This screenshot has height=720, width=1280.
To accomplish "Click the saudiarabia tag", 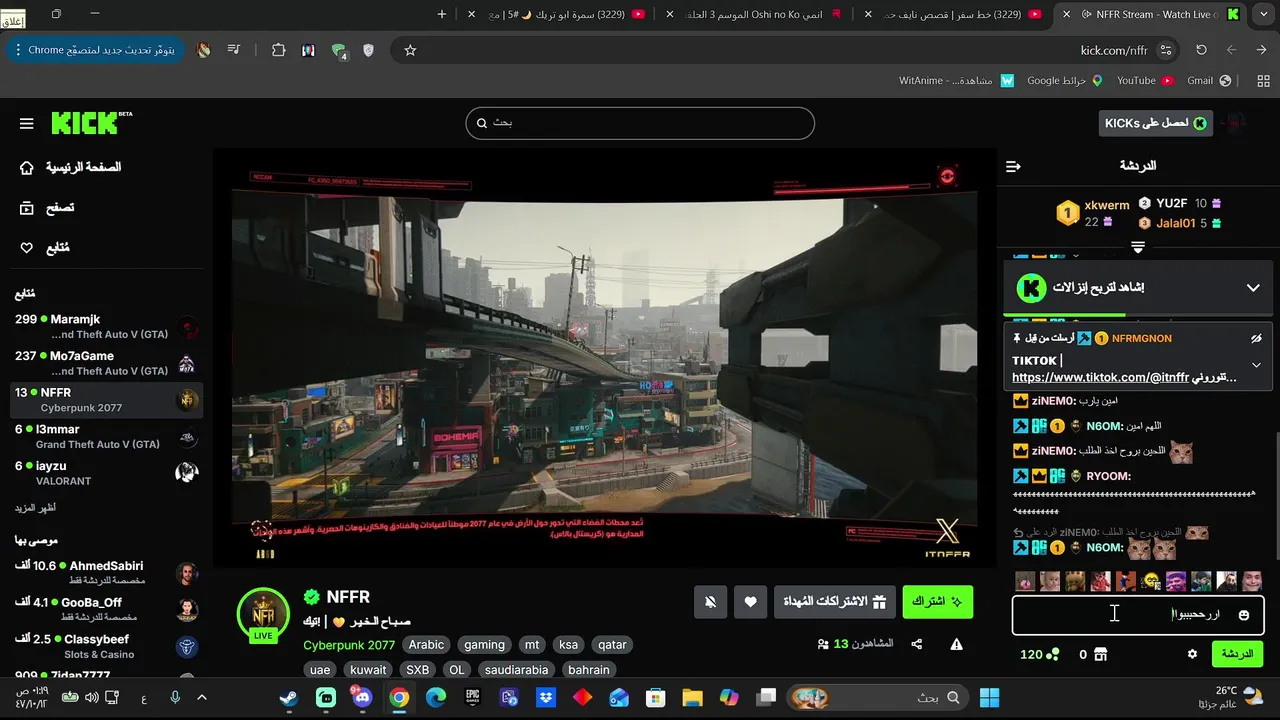I will click(516, 670).
